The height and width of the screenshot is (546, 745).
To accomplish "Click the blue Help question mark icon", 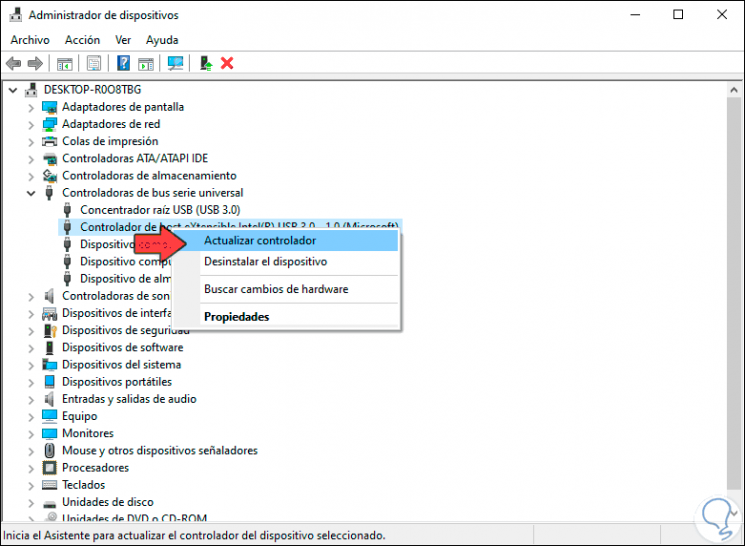I will 124,63.
